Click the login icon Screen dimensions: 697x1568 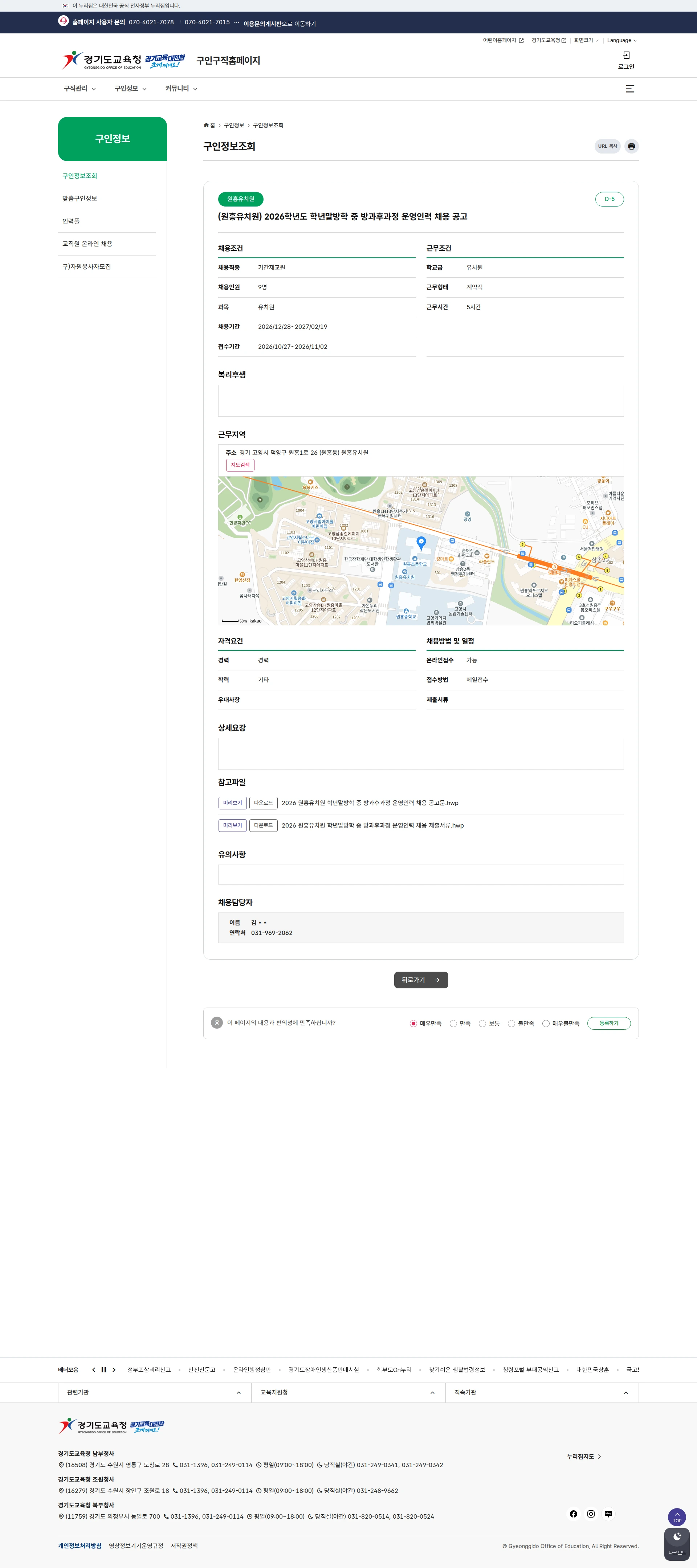(626, 56)
